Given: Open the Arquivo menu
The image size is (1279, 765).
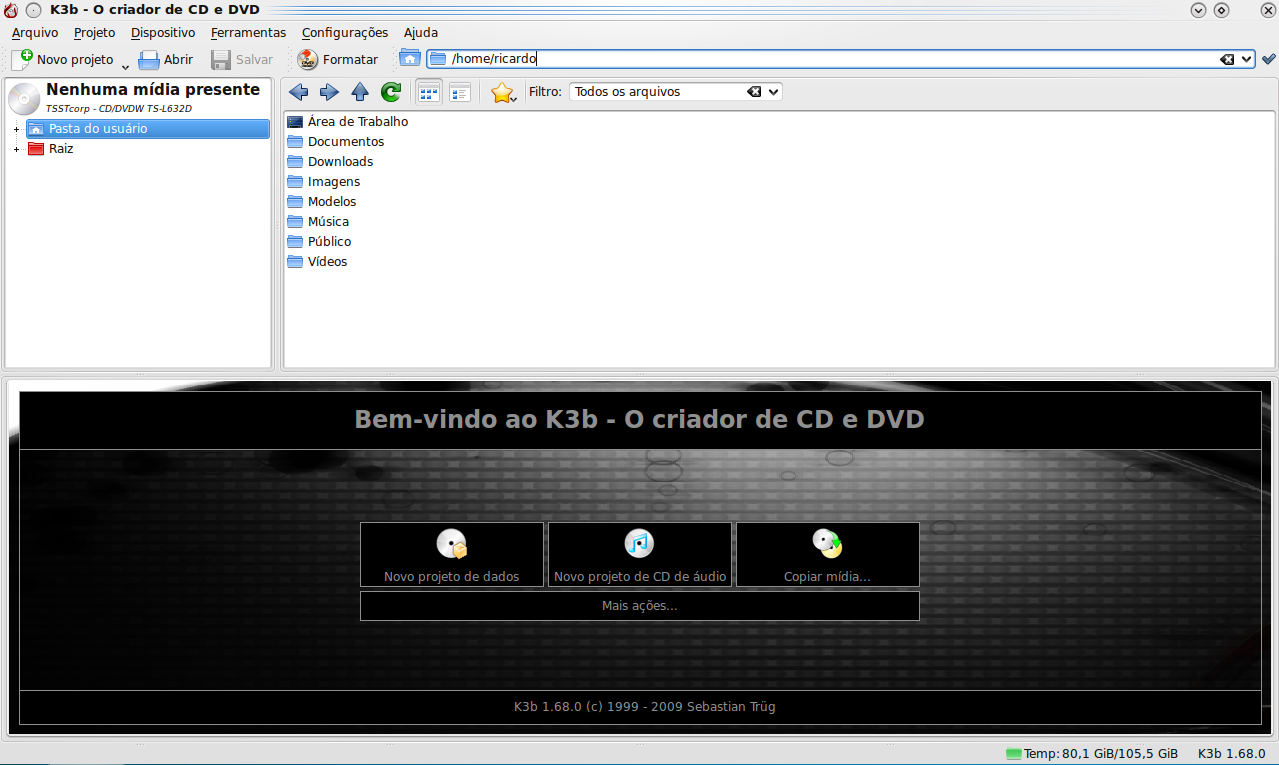Looking at the screenshot, I should [35, 33].
